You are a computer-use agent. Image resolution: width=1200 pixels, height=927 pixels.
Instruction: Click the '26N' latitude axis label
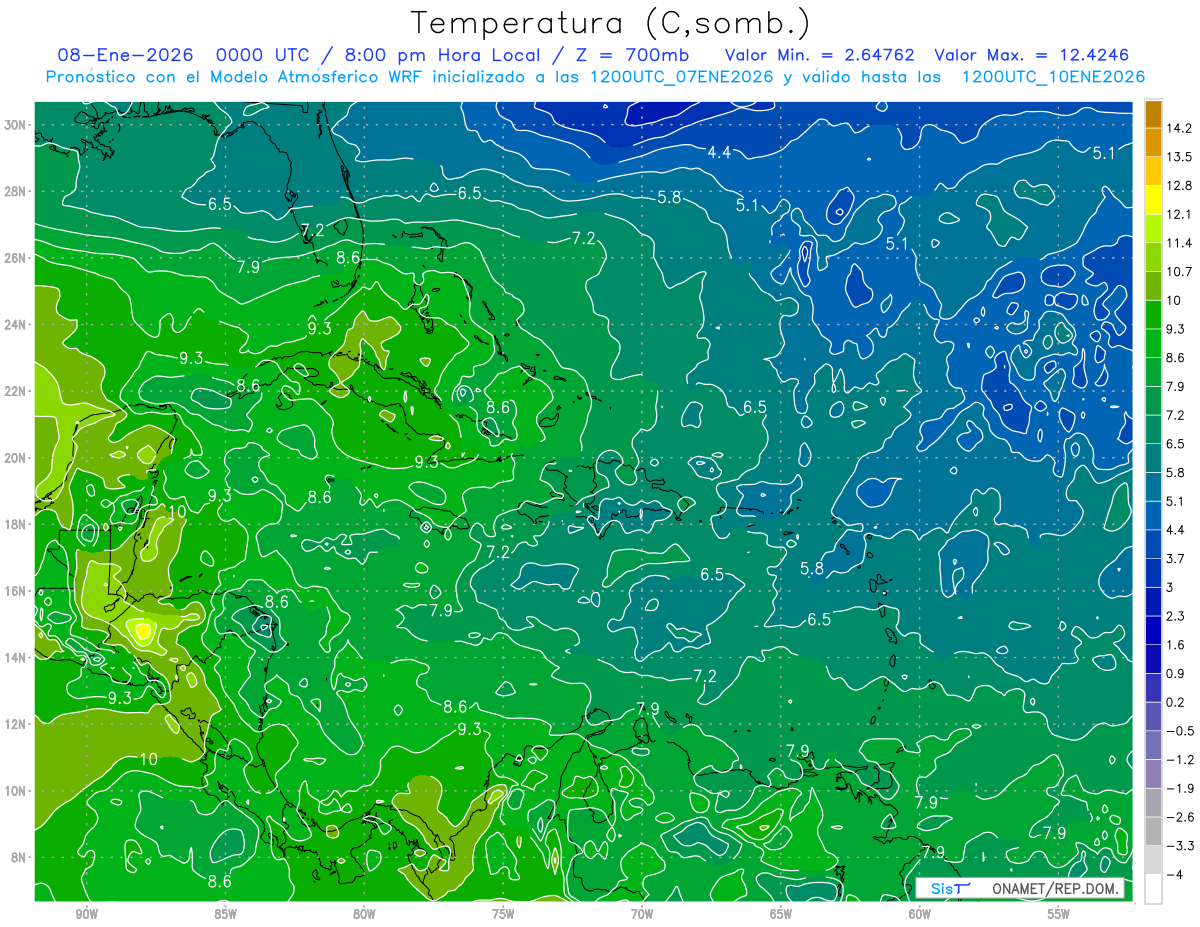click(x=14, y=257)
